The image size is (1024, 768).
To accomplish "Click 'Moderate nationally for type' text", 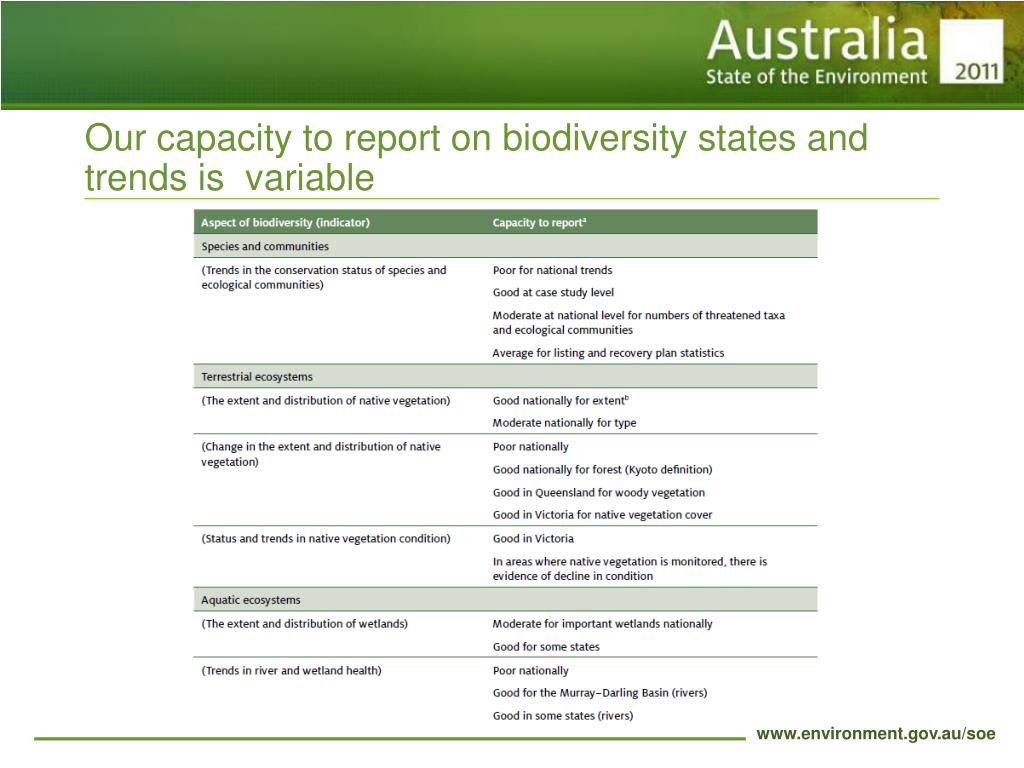I will (564, 423).
